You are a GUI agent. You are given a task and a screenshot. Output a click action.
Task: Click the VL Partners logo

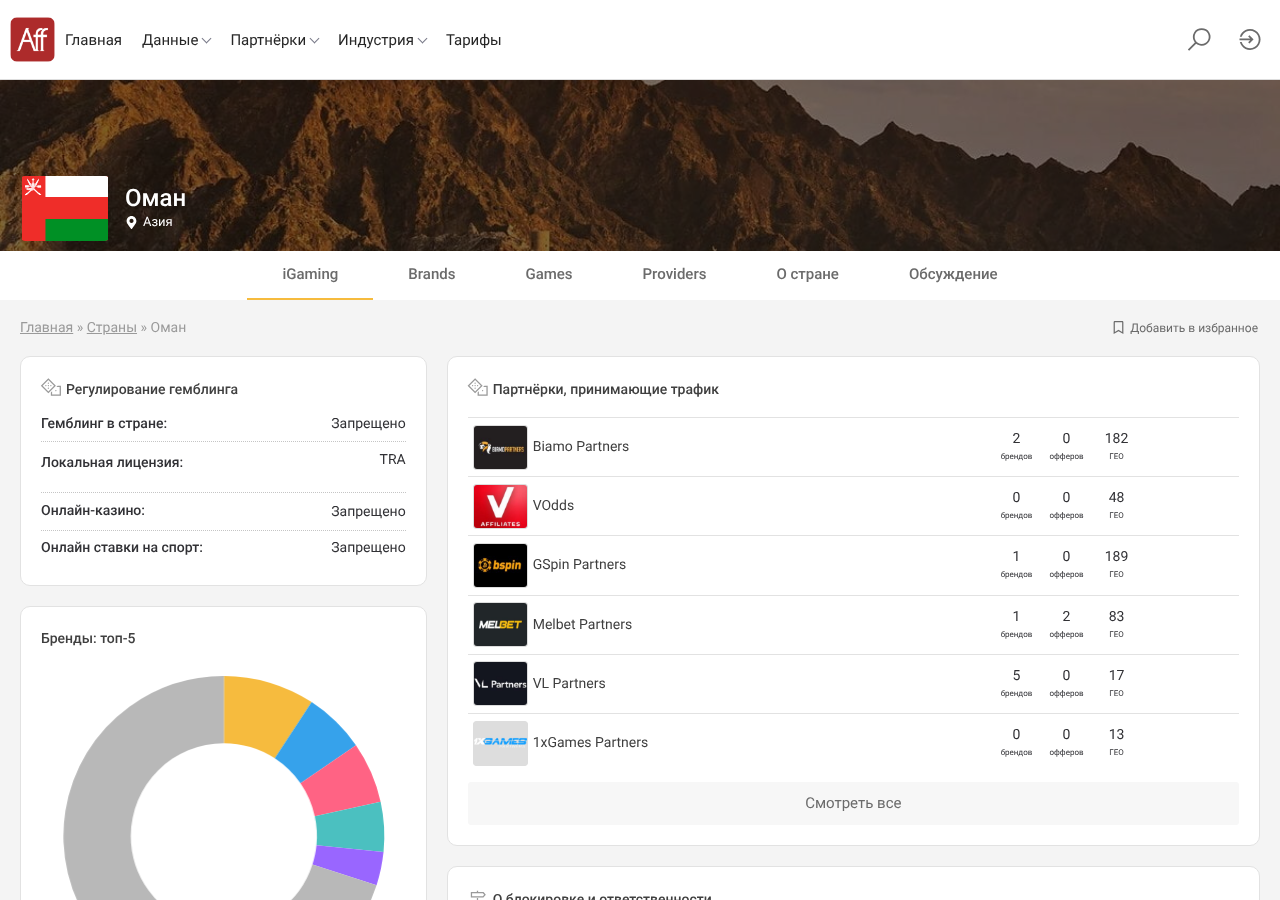point(500,684)
